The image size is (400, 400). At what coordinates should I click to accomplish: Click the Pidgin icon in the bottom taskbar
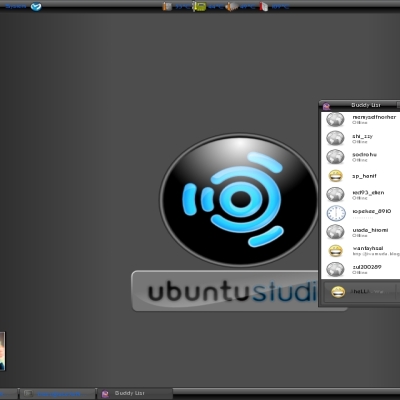105,394
